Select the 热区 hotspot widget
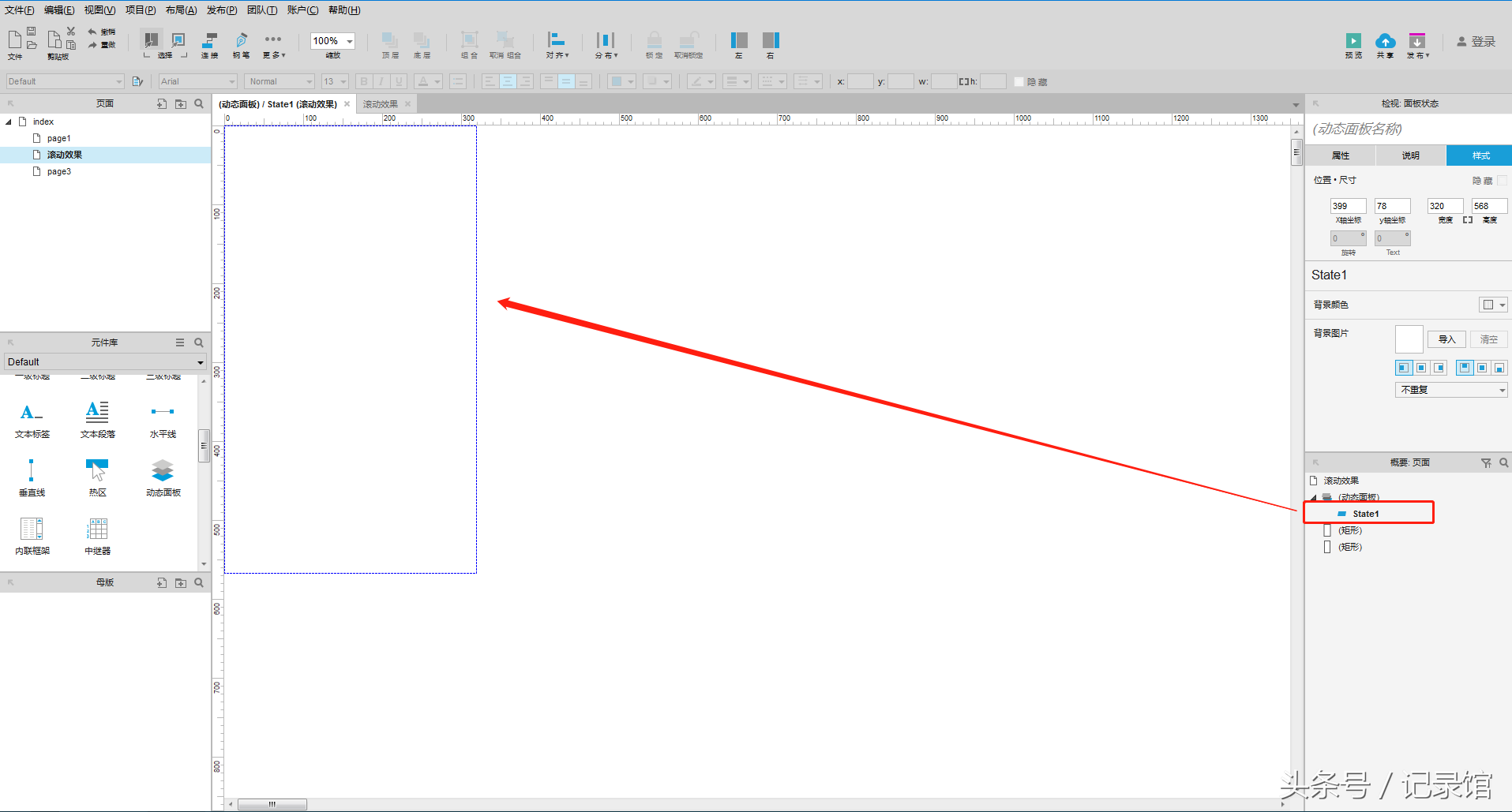The width and height of the screenshot is (1512, 812). (x=98, y=477)
